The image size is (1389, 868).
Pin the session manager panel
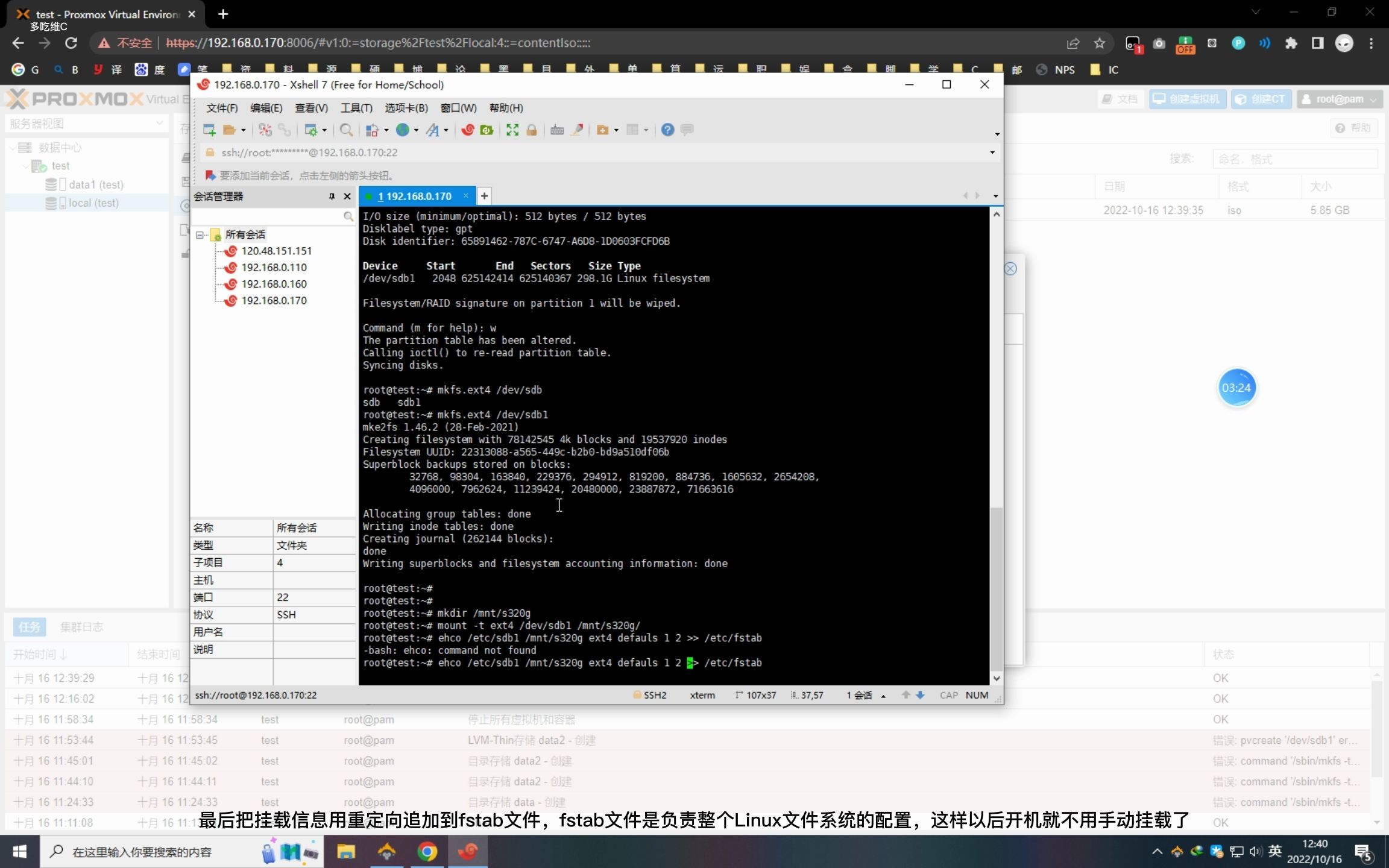(332, 197)
